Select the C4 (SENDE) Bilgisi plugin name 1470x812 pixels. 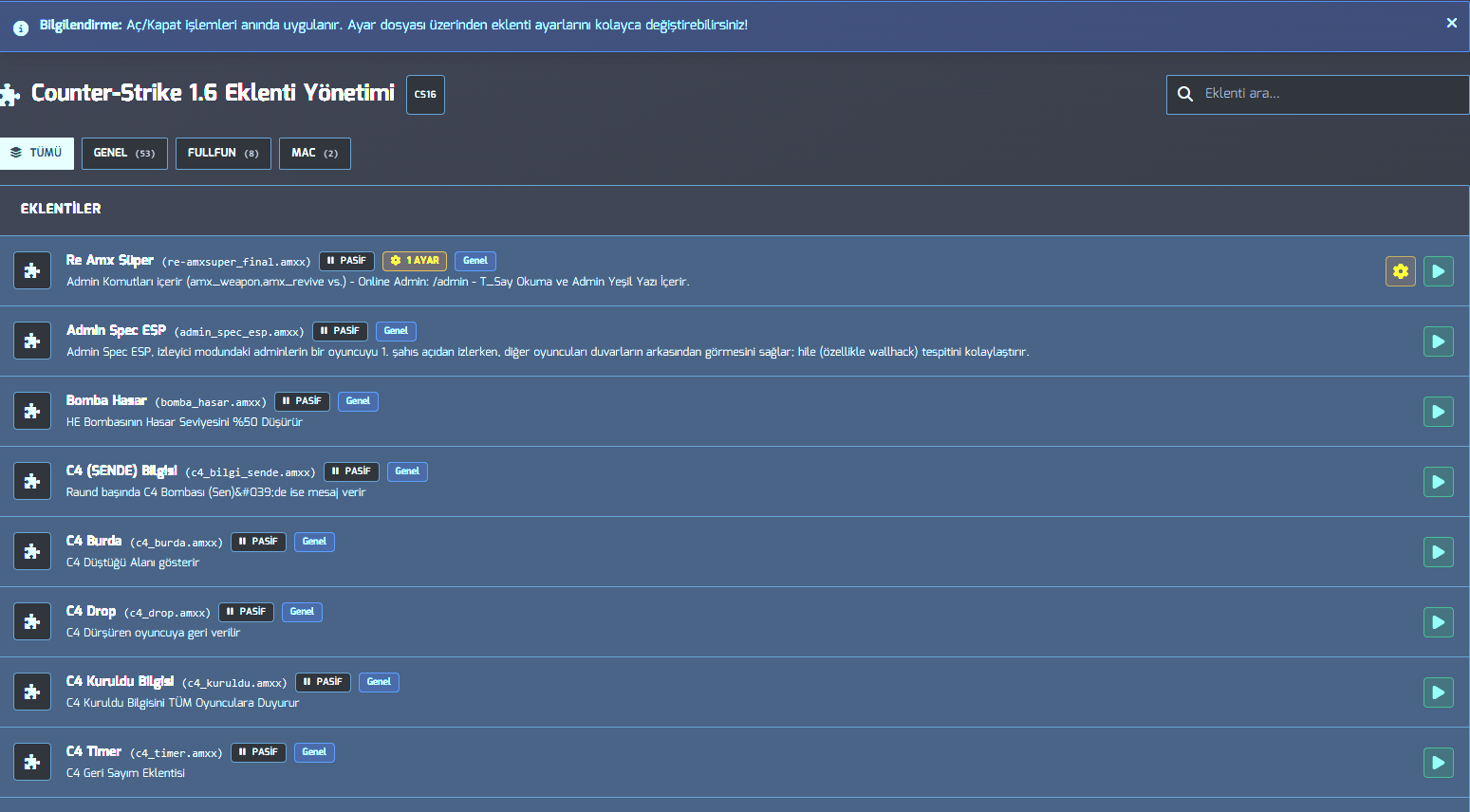[121, 471]
